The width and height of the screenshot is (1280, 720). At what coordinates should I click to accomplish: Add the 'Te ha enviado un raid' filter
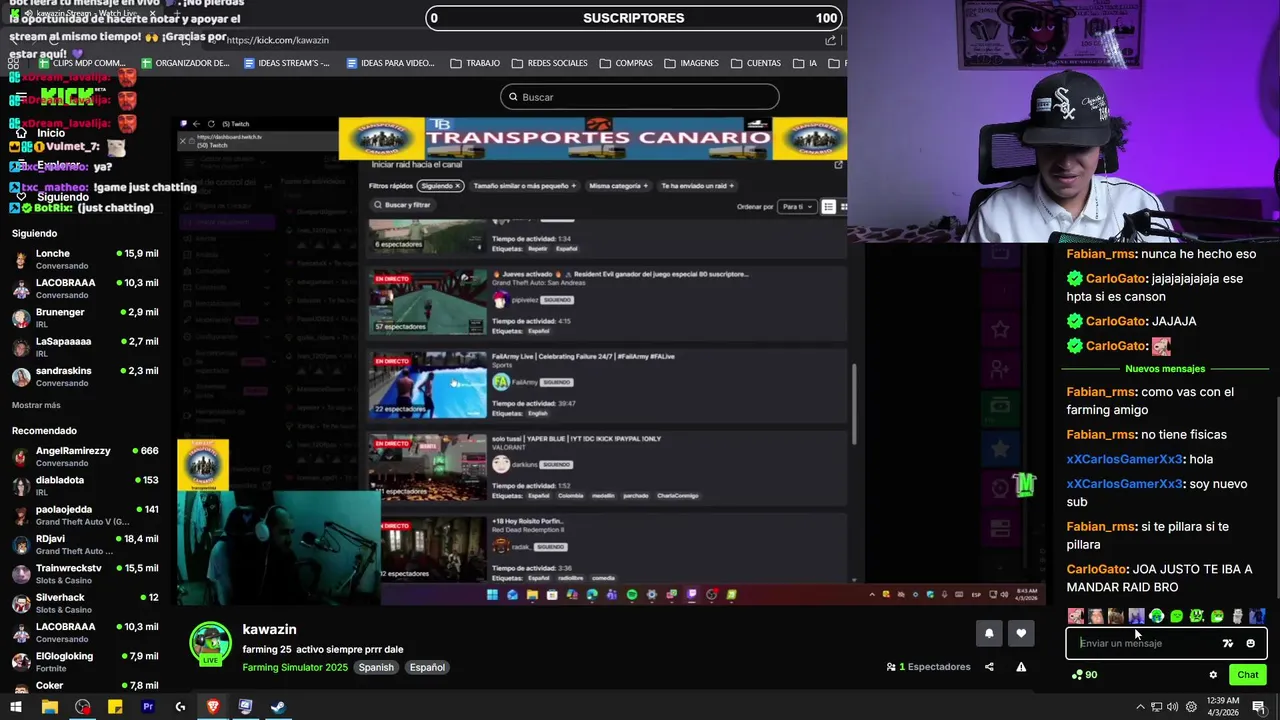697,186
